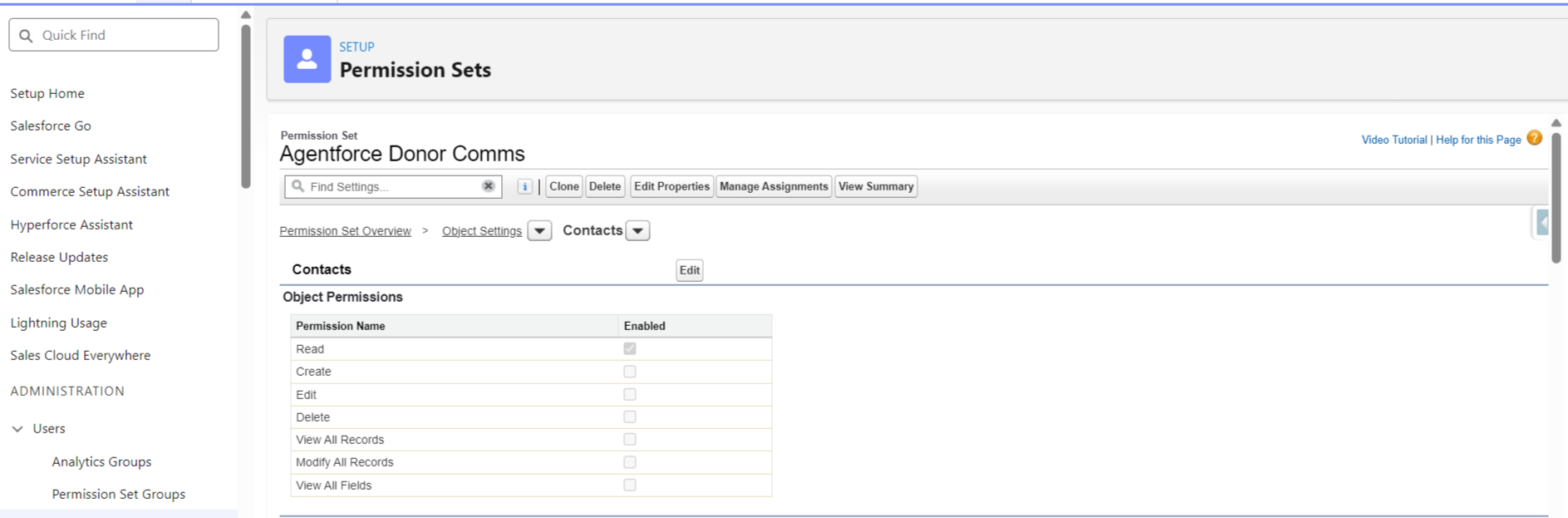Screen dimensions: 1568x518
Task: Collapse the Users section chevron
Action: tap(17, 429)
